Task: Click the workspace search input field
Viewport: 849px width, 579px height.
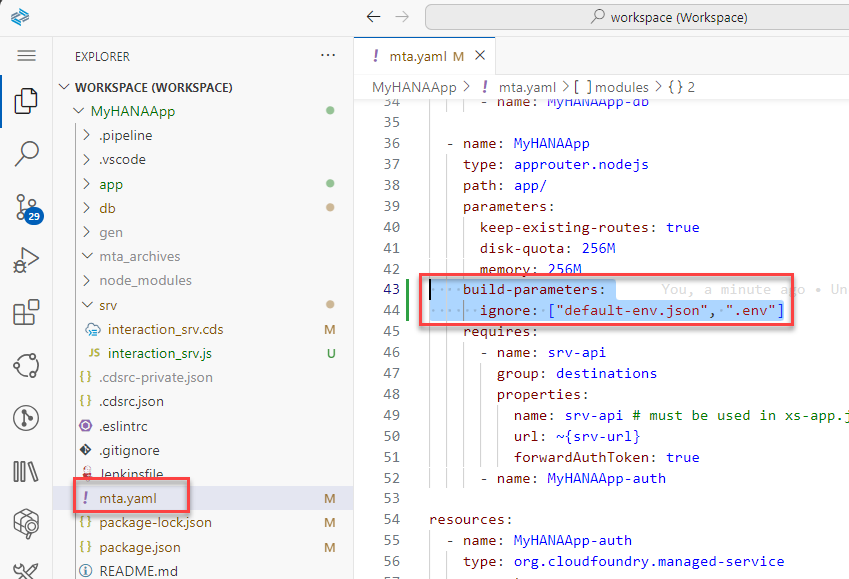Action: pos(637,17)
